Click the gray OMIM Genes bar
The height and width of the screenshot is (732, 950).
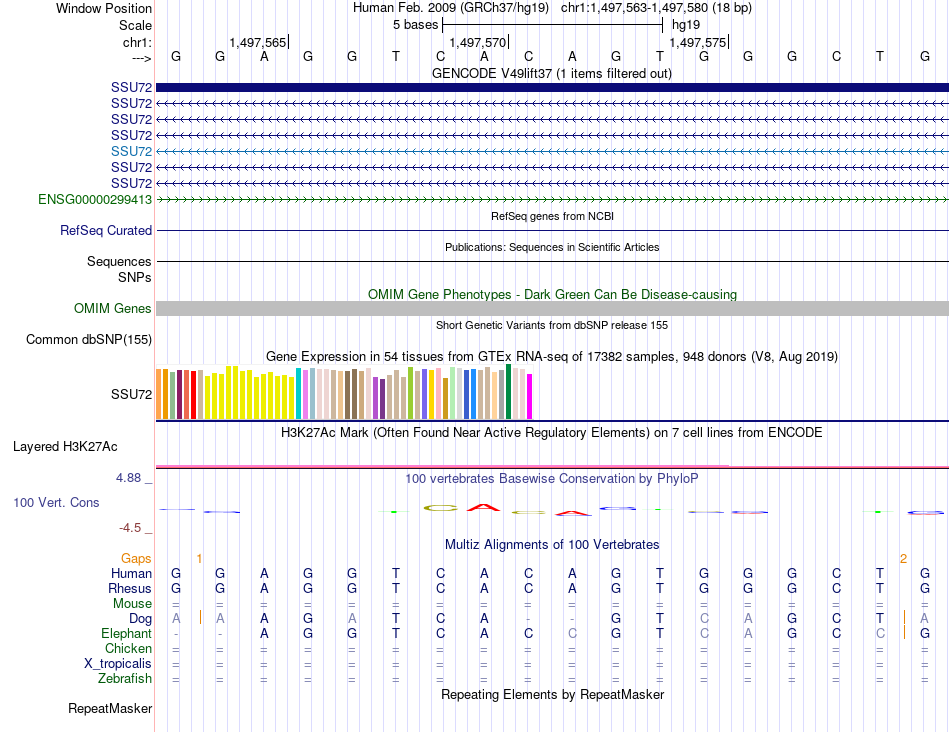pos(552,308)
